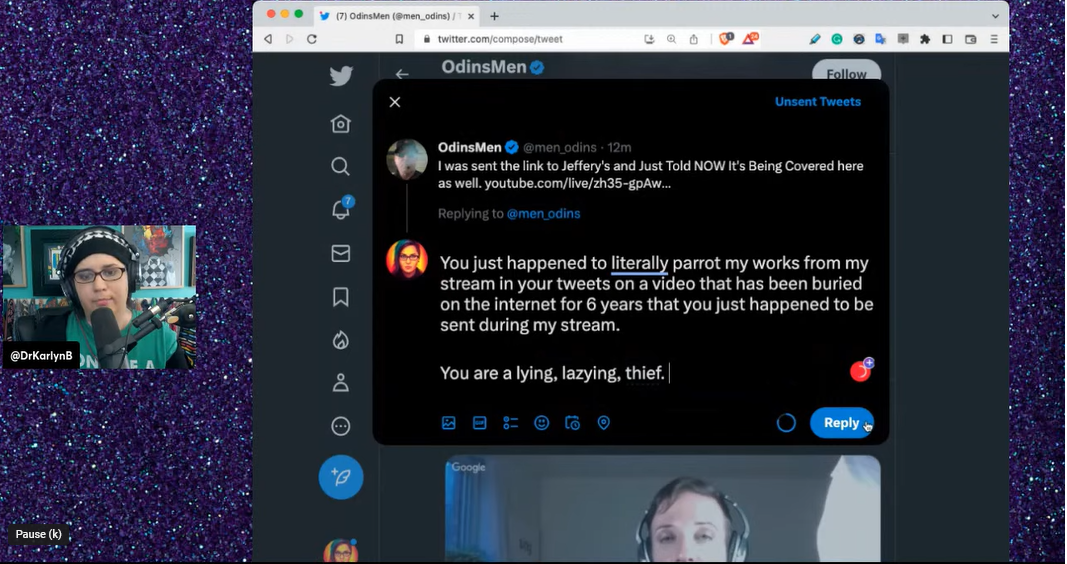
Task: Go back using the profile back arrow
Action: point(402,73)
